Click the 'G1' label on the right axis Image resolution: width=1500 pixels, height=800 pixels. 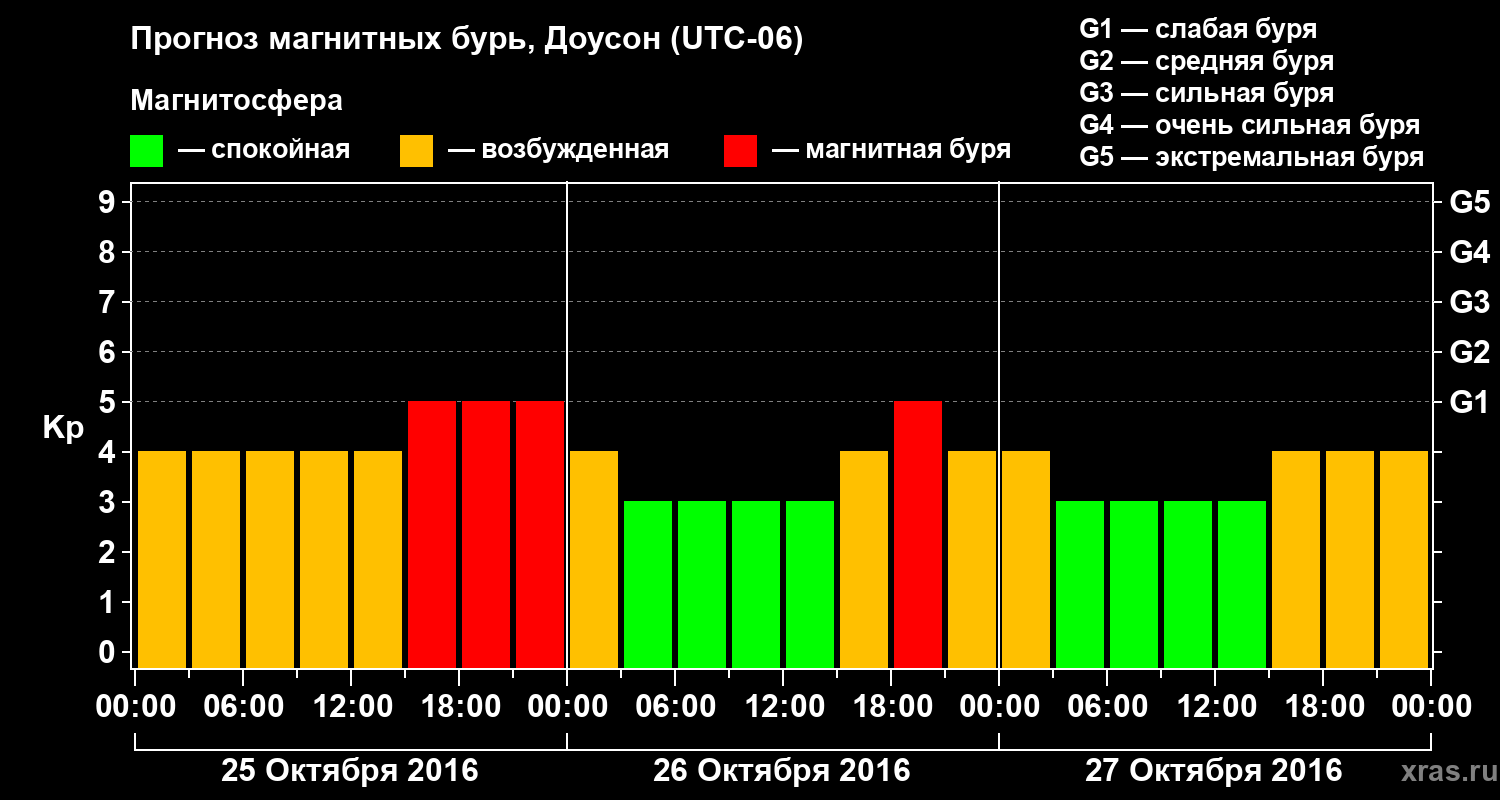click(x=1469, y=403)
